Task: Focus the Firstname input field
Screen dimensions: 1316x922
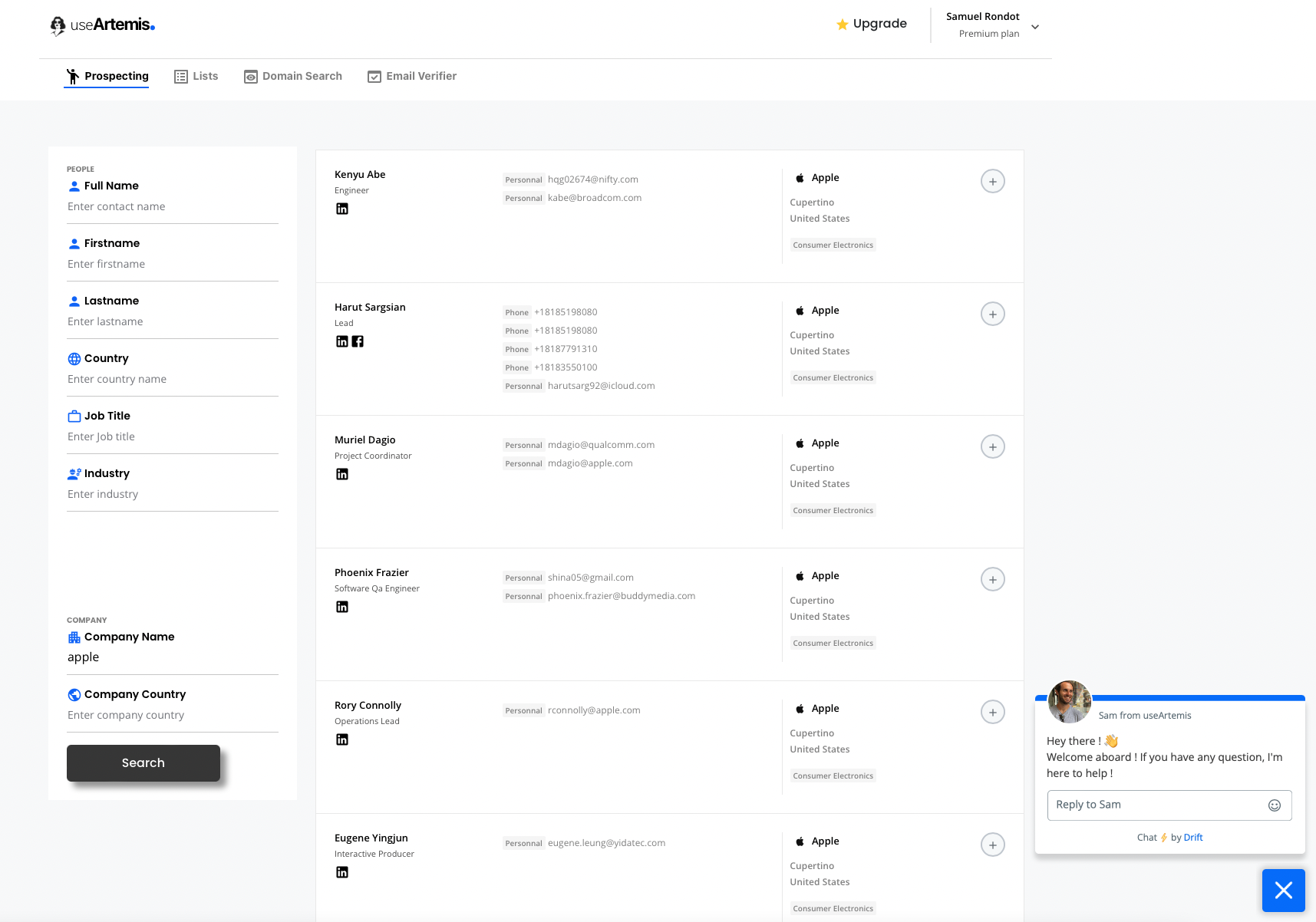Action: [x=173, y=264]
